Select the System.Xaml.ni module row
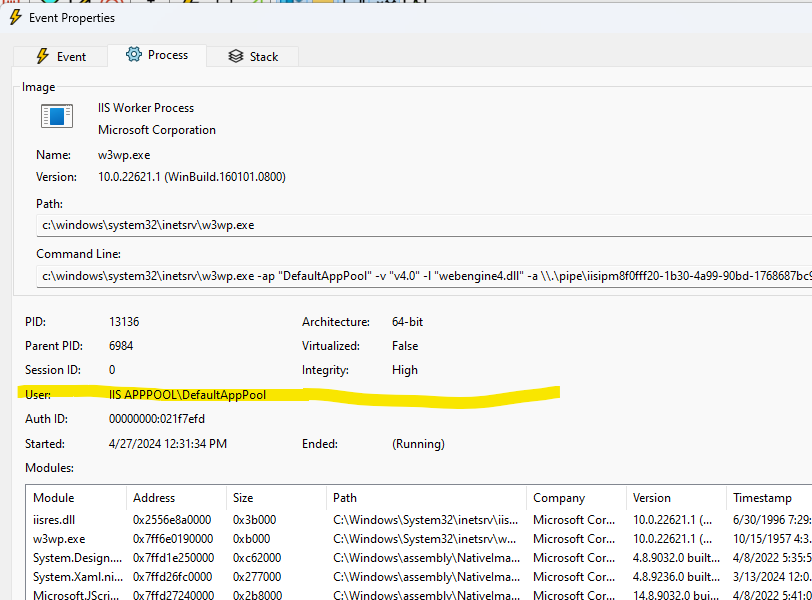 pos(419,577)
